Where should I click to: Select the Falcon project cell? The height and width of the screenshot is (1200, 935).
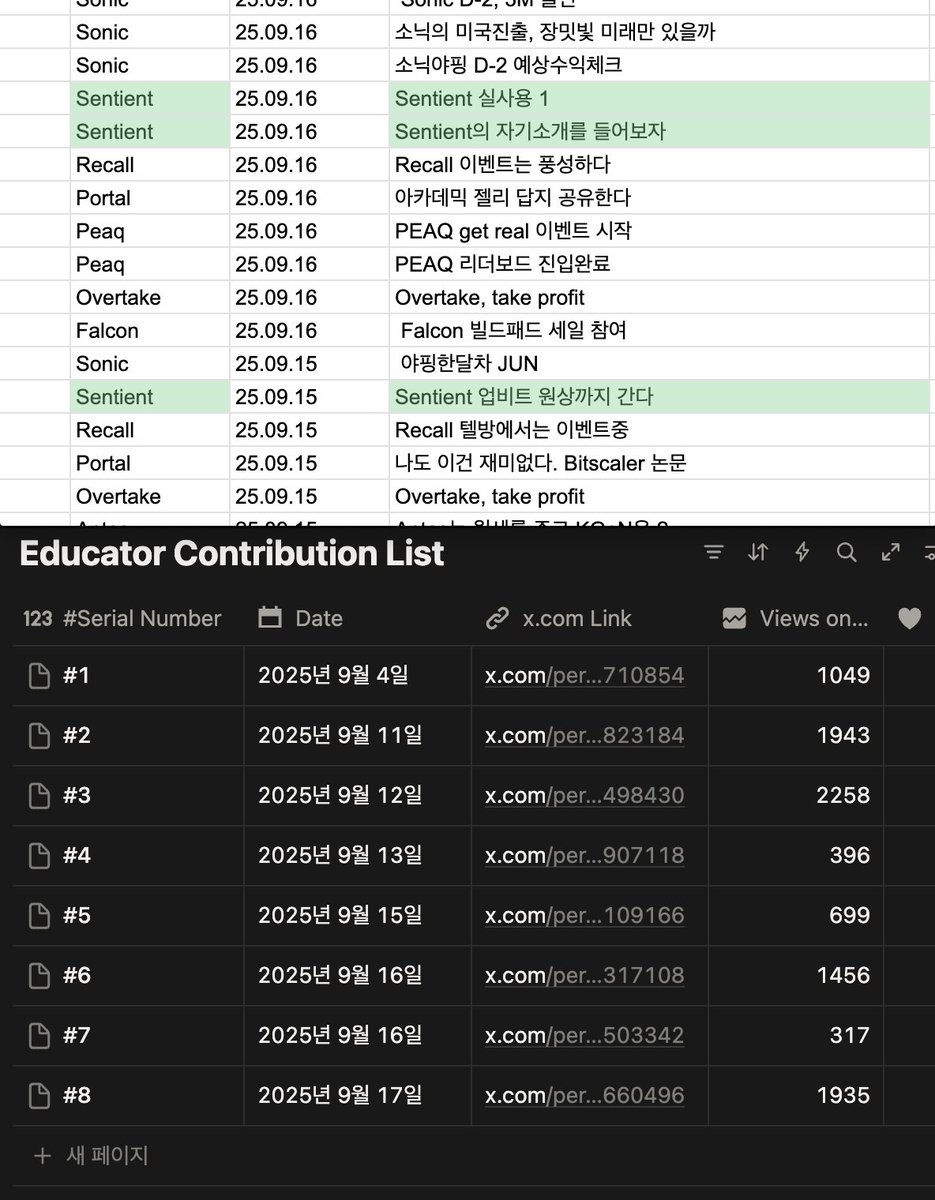click(150, 330)
